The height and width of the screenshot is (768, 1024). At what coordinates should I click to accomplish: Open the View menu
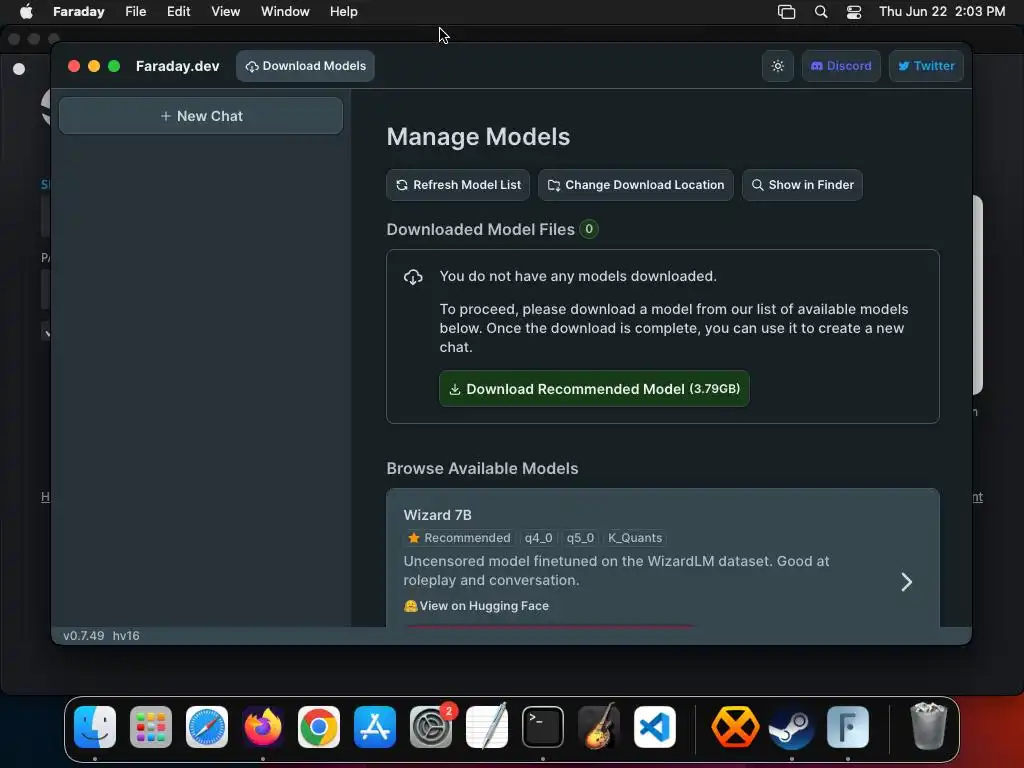coord(225,12)
